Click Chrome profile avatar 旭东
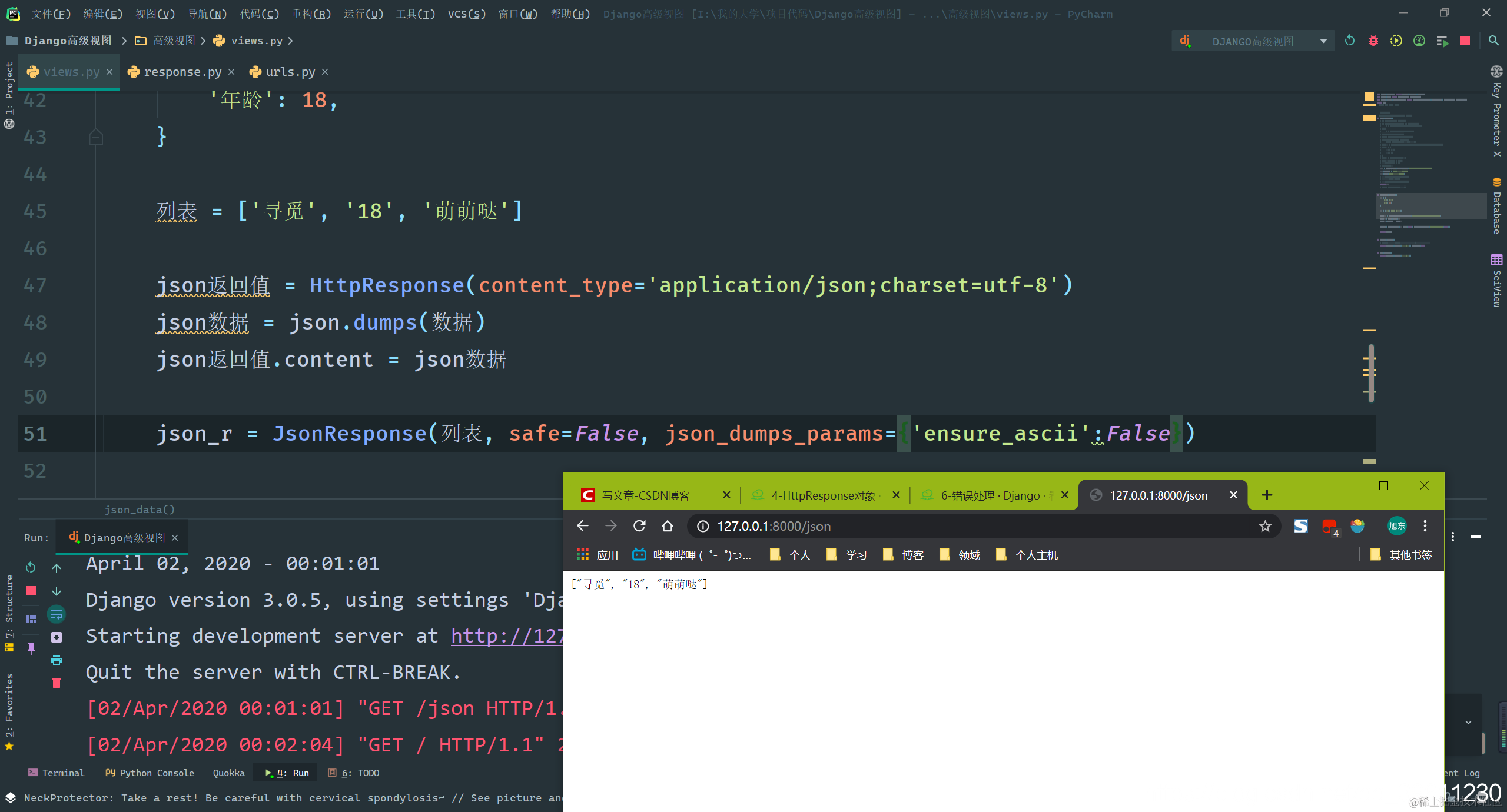 pos(1397,526)
